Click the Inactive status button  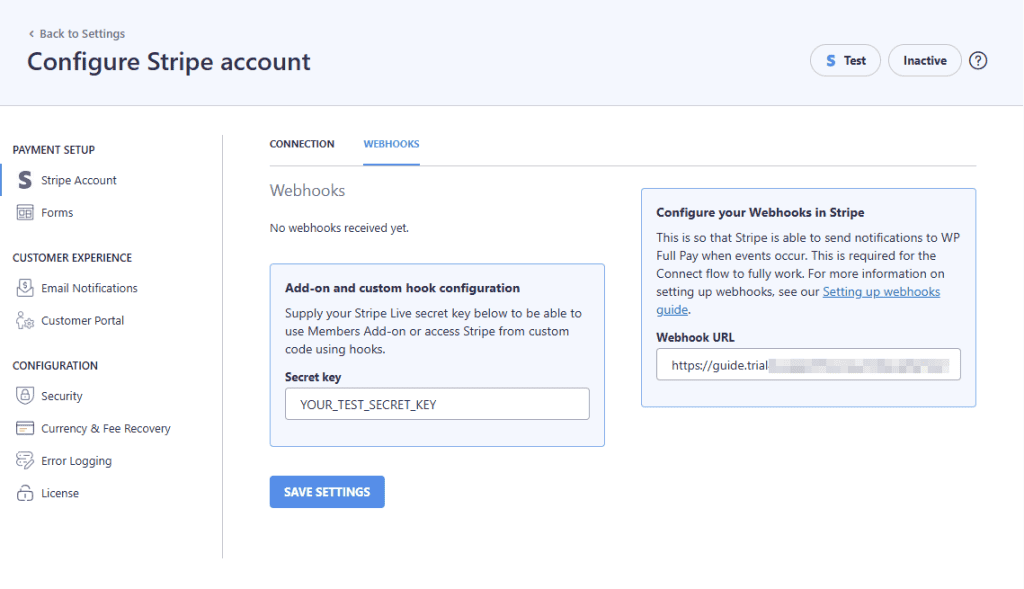coord(924,60)
